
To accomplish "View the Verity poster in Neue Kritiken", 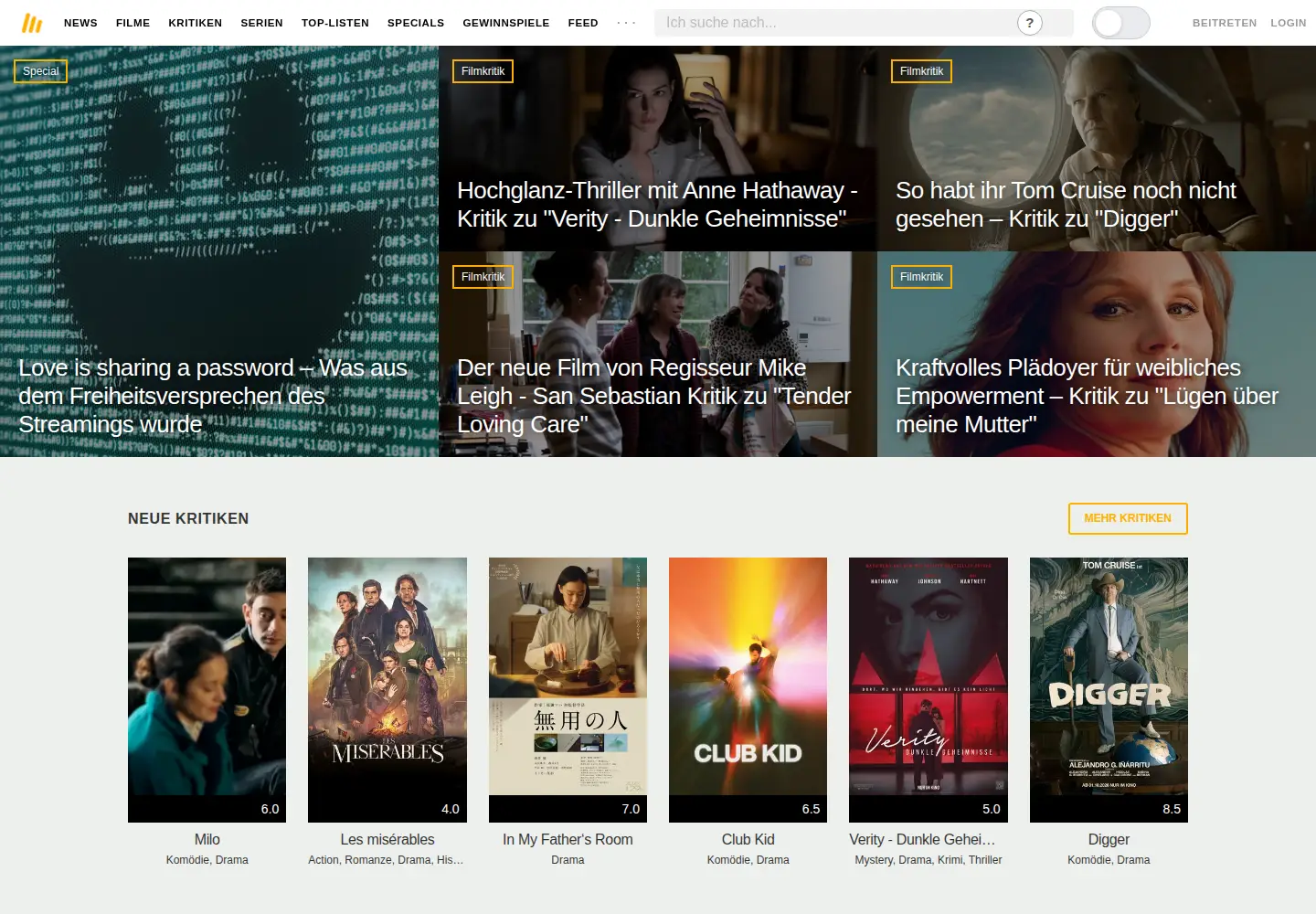I will [x=929, y=690].
